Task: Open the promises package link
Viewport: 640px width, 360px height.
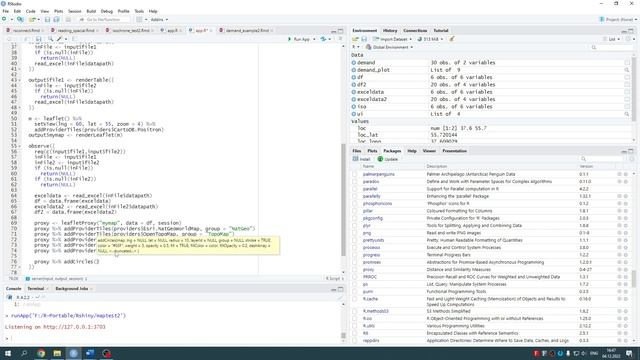Action: coord(372,262)
